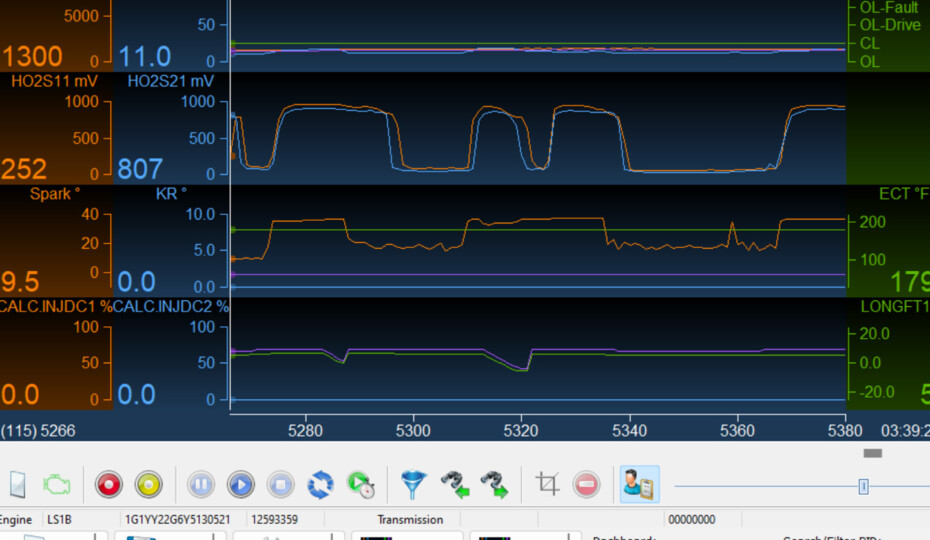The width and height of the screenshot is (930, 540).
Task: Click the 11.0 blue value readout
Action: (x=145, y=57)
